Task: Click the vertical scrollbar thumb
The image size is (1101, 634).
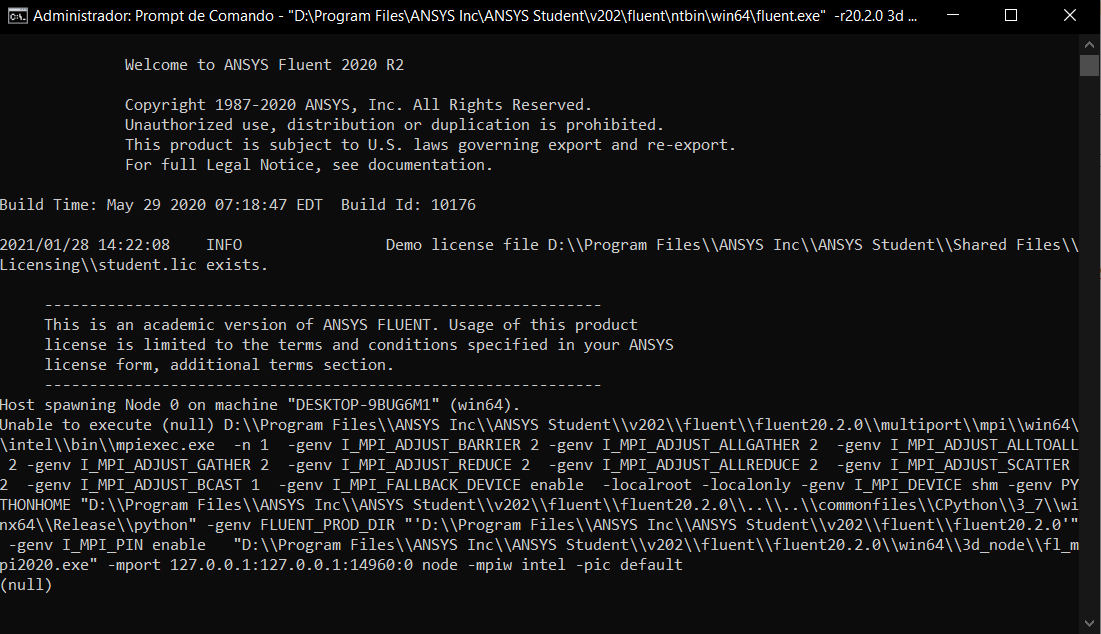Action: (1089, 65)
